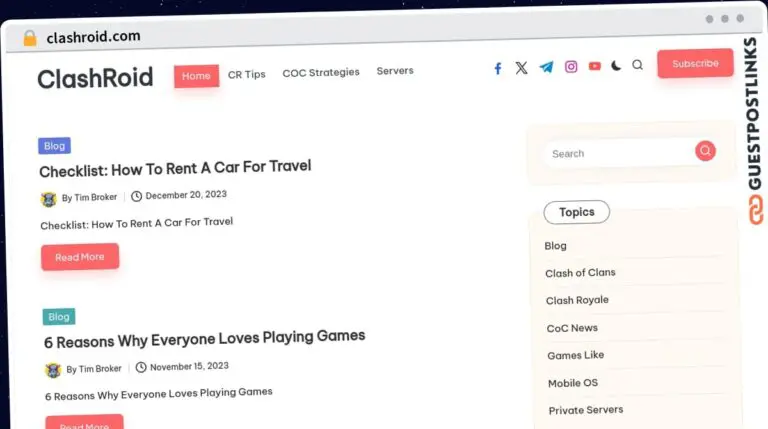The image size is (768, 429).
Task: Select the Home menu tab
Action: click(196, 76)
